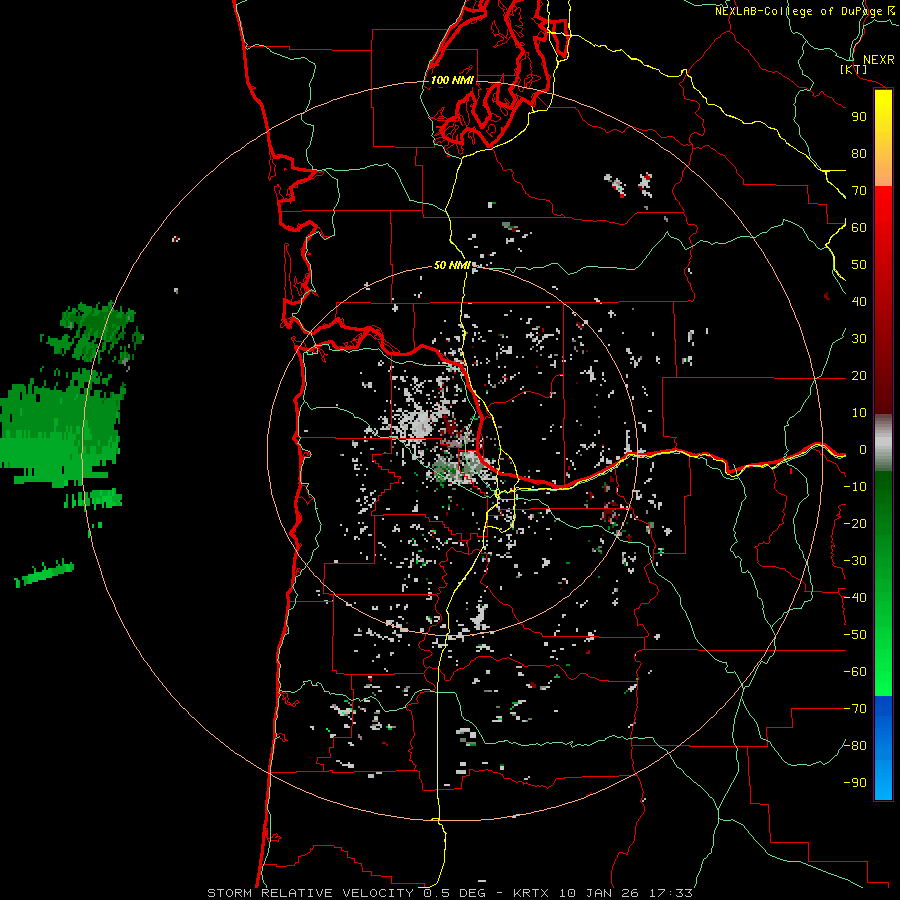900x900 pixels.
Task: Click the -60 value on the velocity scale
Action: click(x=855, y=672)
